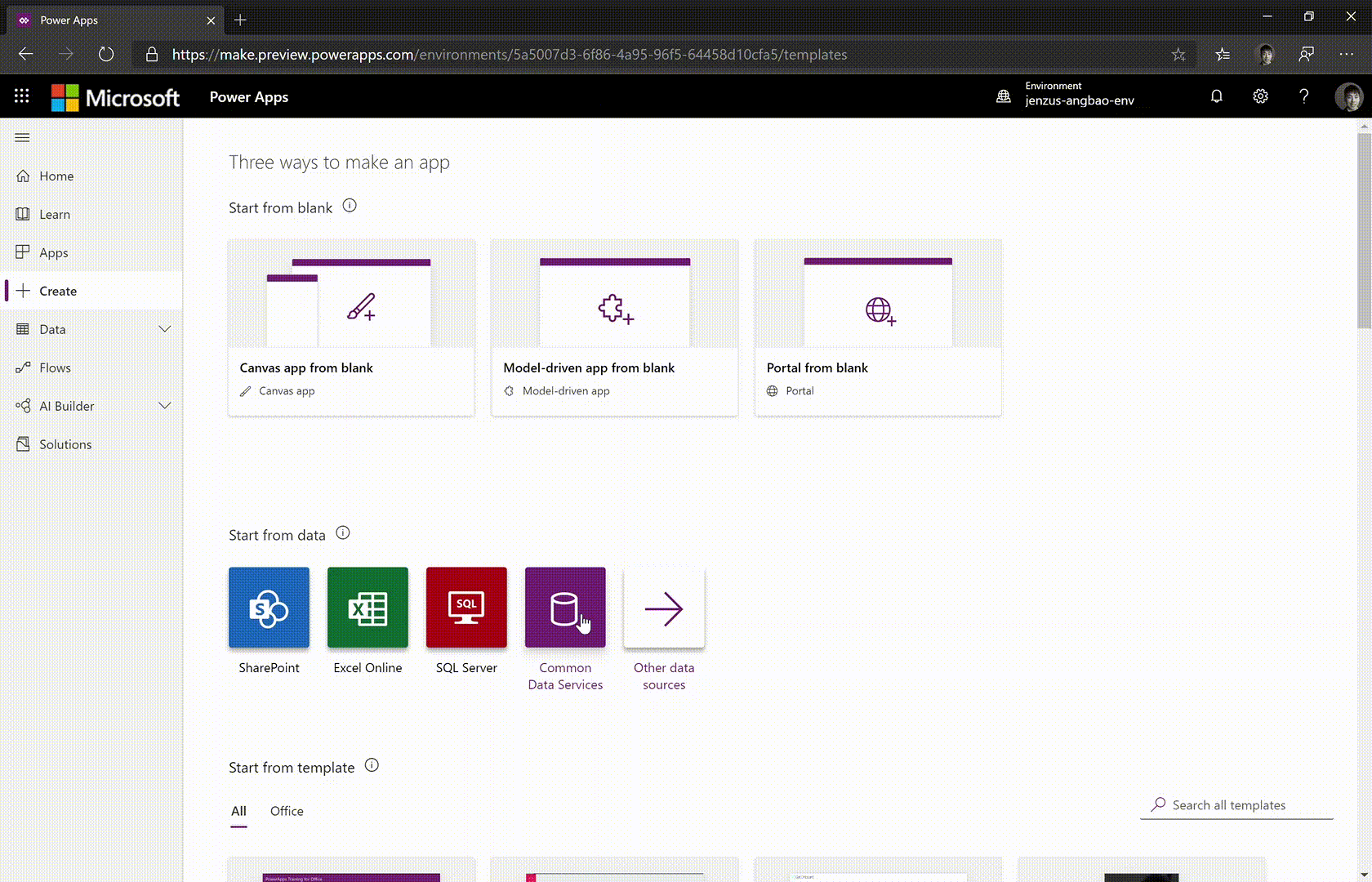Select Create in the sidebar
Screen dimensions: 1372x882
click(91, 291)
